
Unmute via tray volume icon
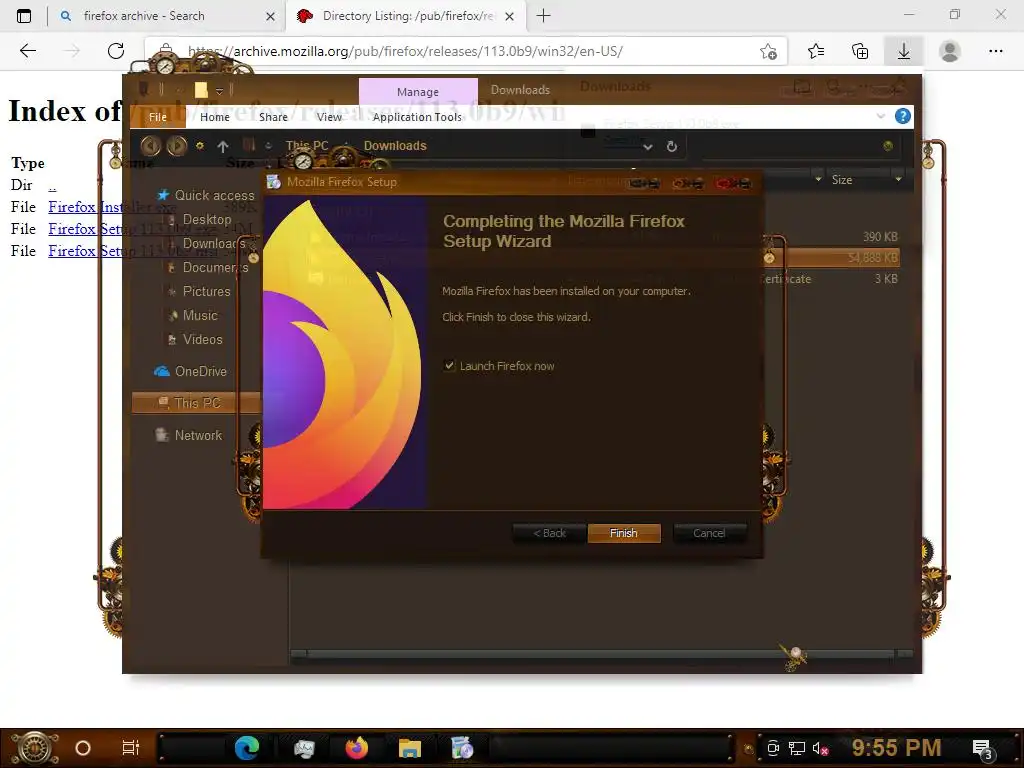point(820,748)
